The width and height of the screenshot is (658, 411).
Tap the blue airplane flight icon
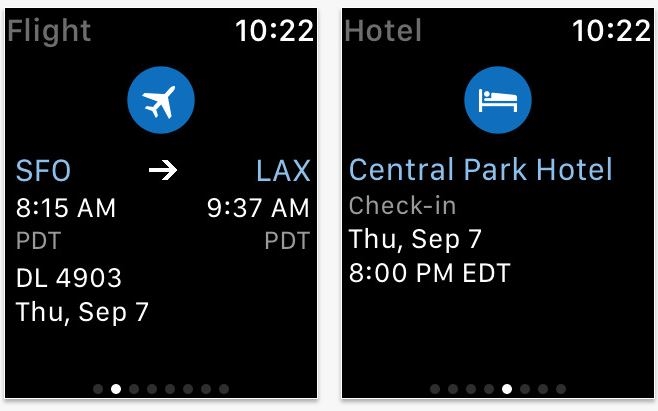[x=161, y=100]
